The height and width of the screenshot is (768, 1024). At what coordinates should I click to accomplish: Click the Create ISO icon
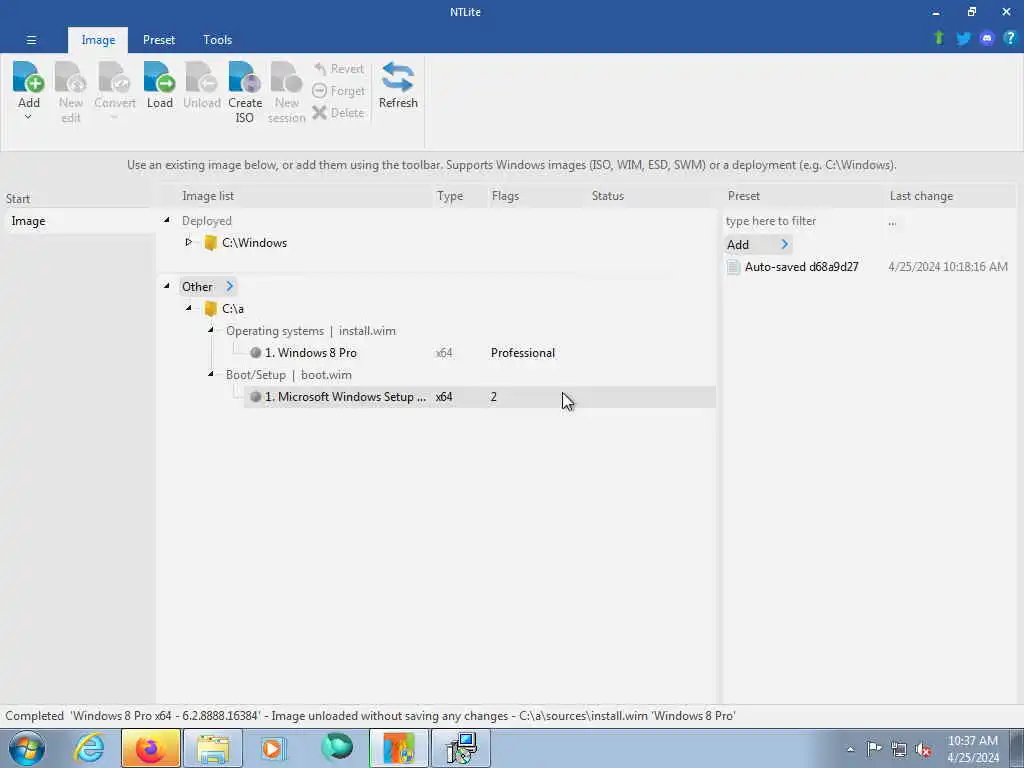tap(245, 77)
